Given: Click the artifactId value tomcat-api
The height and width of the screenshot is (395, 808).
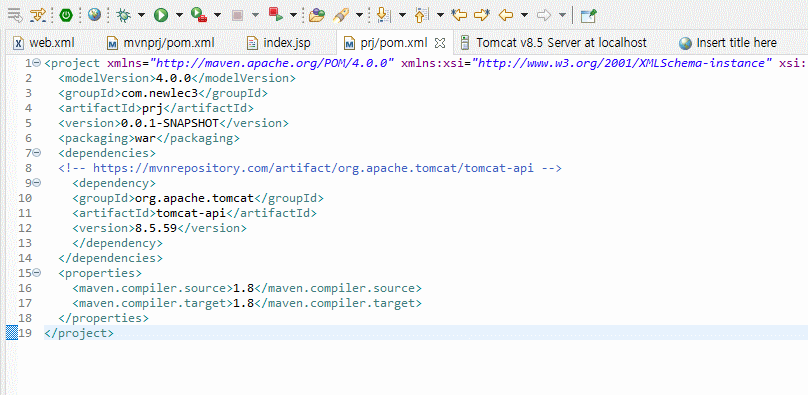Looking at the screenshot, I should coord(191,213).
